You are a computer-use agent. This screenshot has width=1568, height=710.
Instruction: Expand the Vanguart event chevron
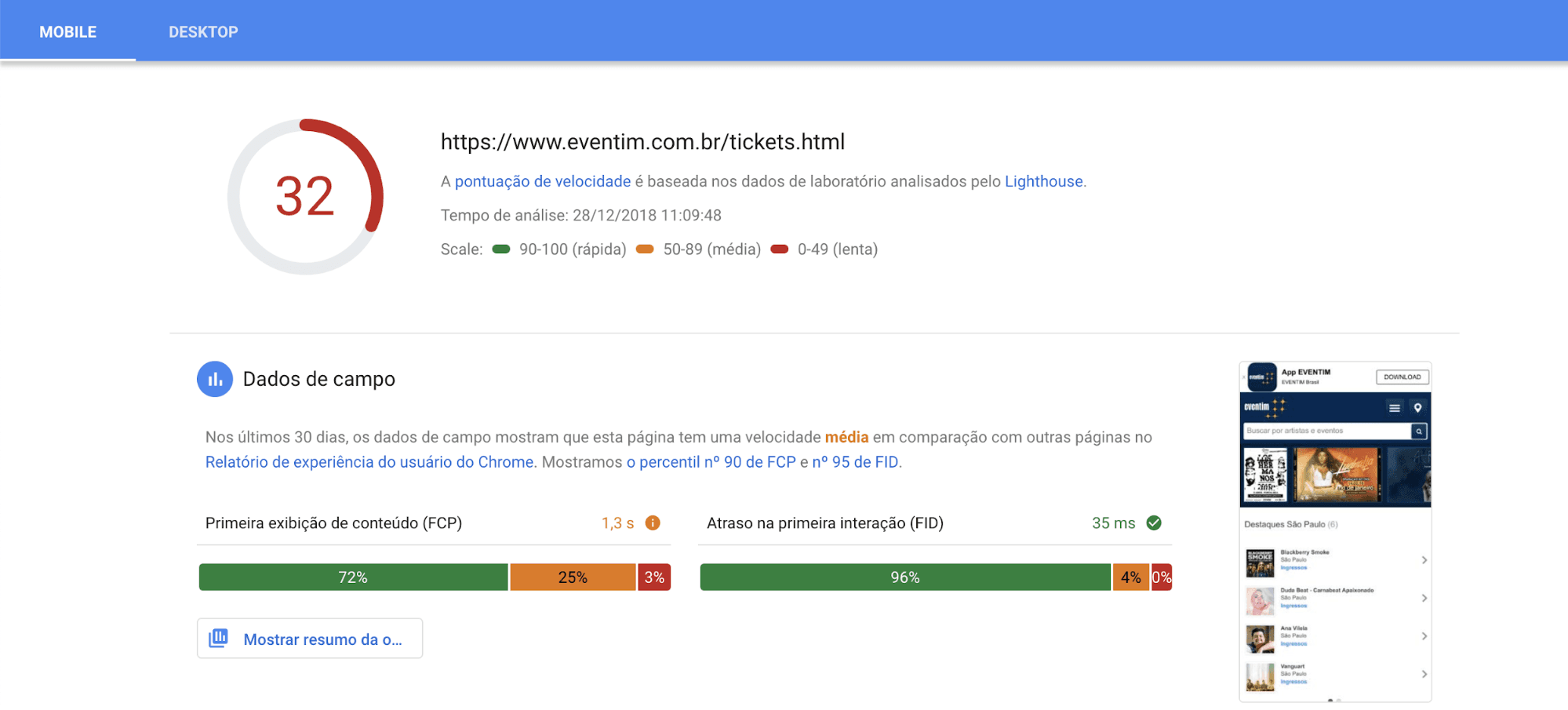pos(1424,674)
